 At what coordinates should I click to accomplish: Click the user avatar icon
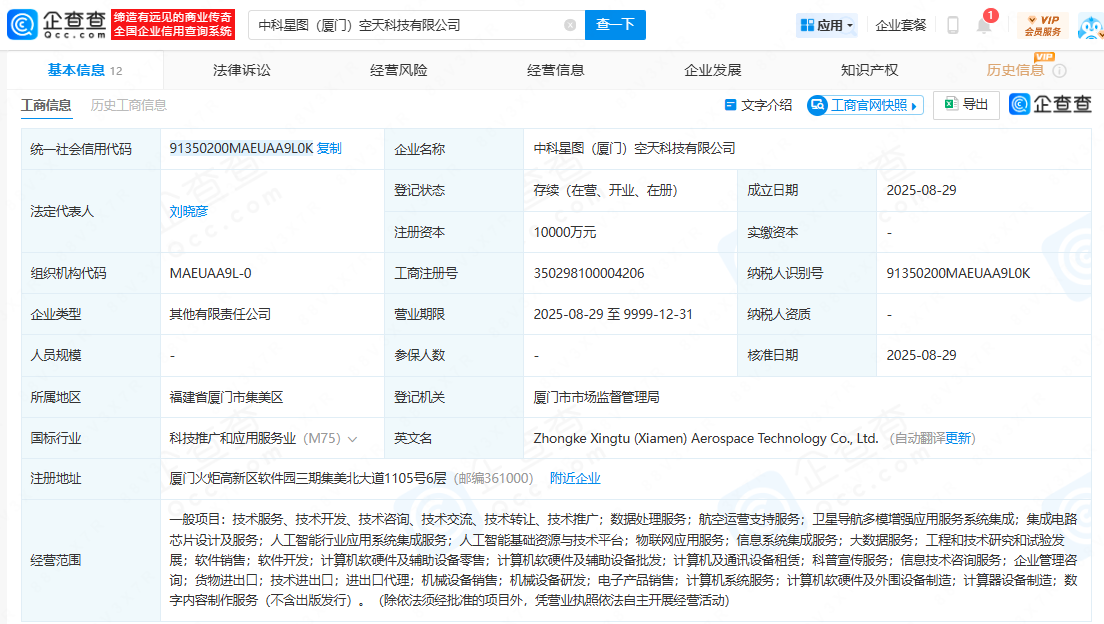1090,27
